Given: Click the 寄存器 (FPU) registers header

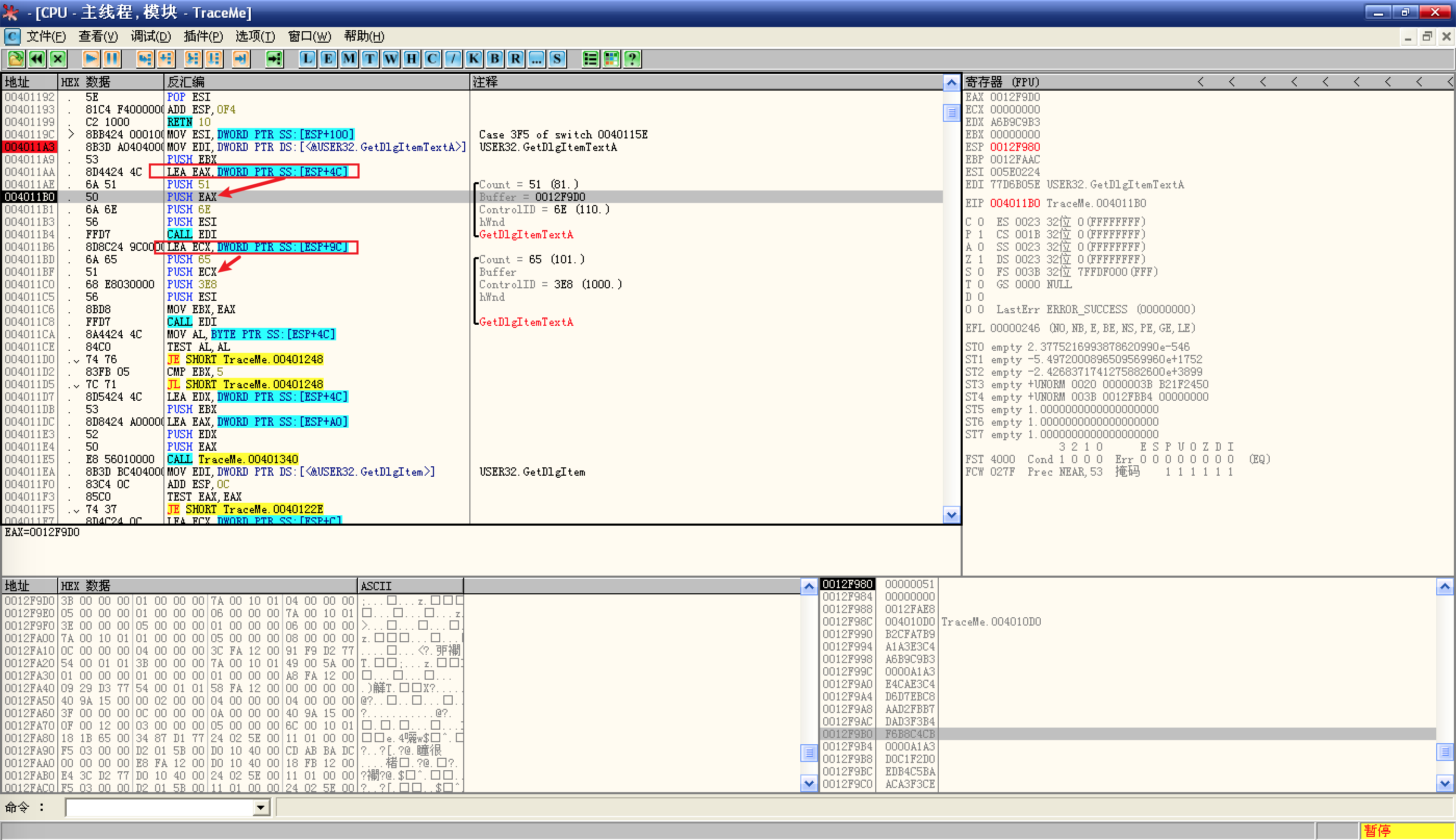Looking at the screenshot, I should pyautogui.click(x=1003, y=82).
